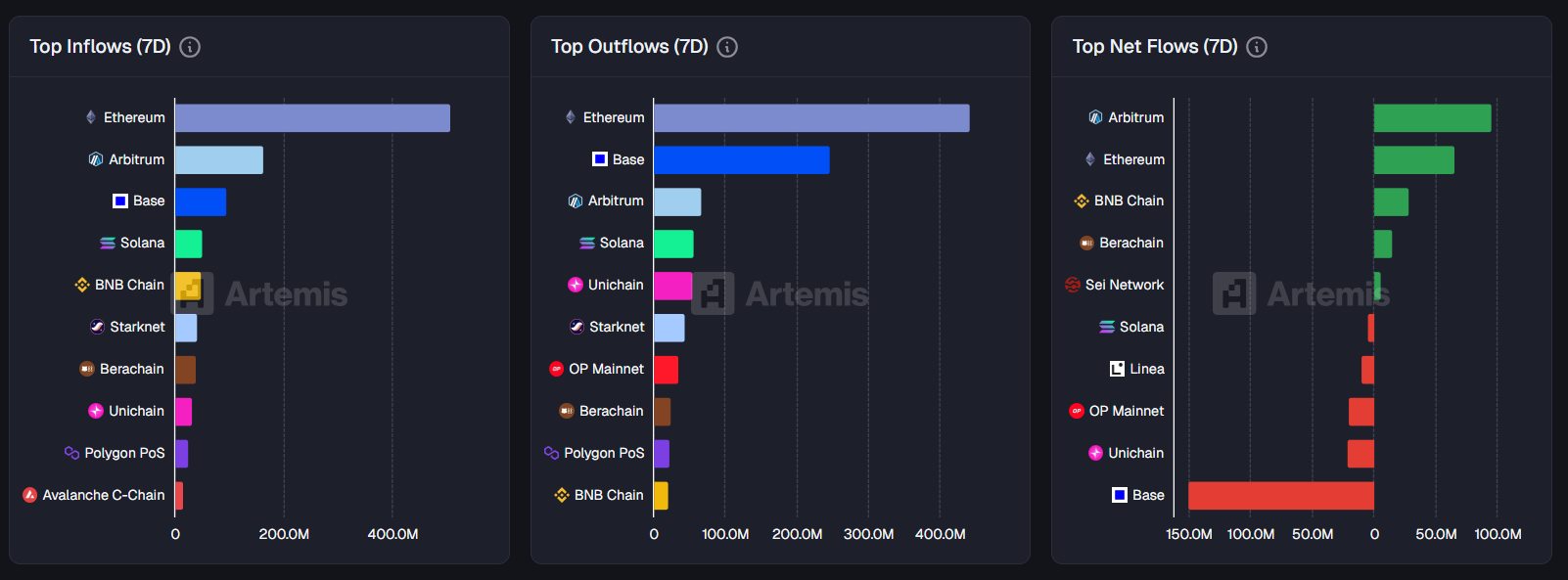
Task: Click the Starknet logo in Top Inflows
Action: click(97, 327)
